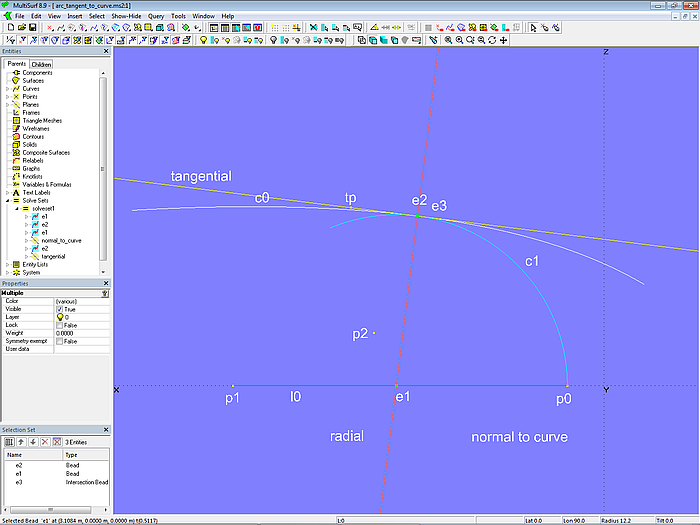Switch to the Children tab
This screenshot has width=700, height=525.
pos(41,64)
